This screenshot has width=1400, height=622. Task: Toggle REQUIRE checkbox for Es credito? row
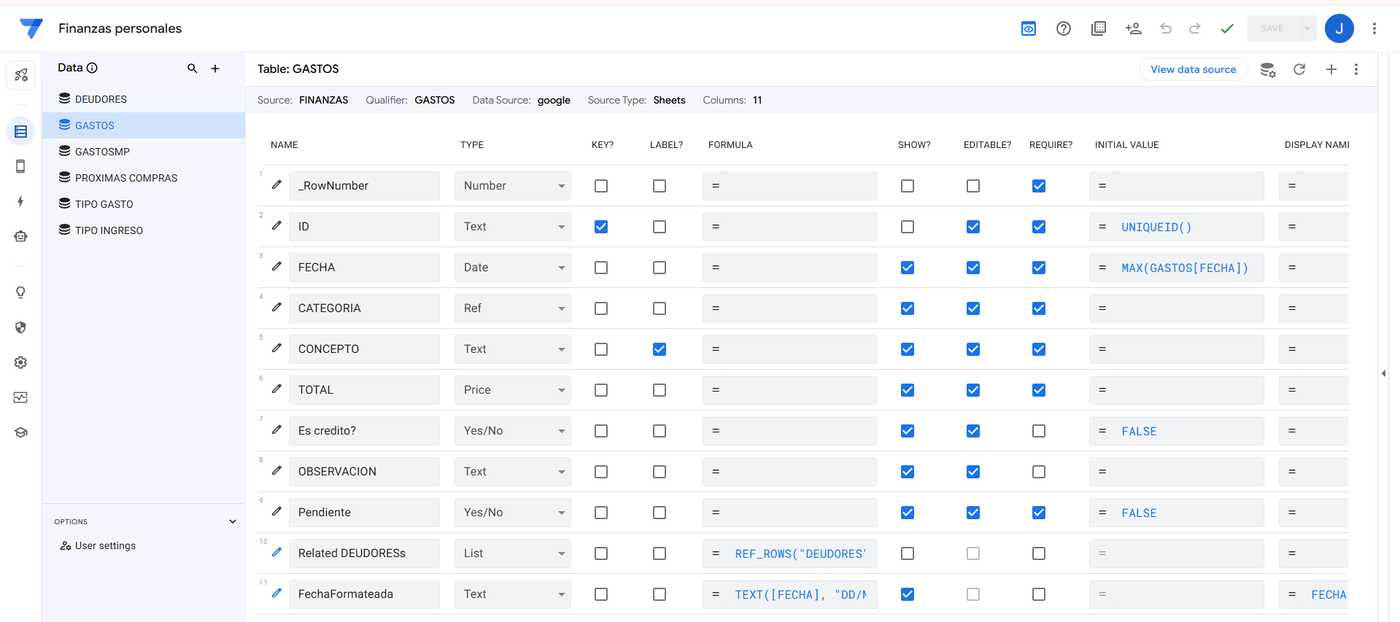[x=1039, y=431]
